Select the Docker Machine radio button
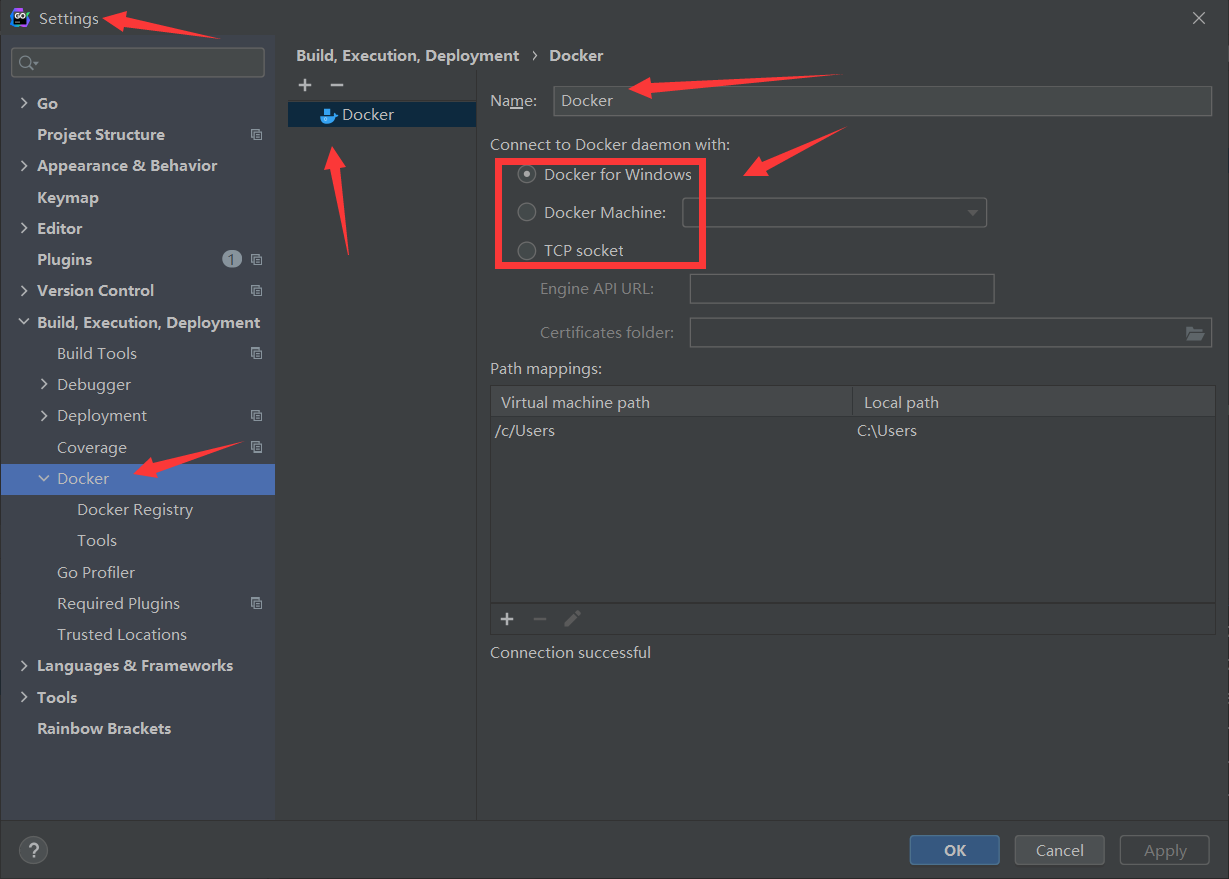Viewport: 1229px width, 879px height. tap(526, 212)
